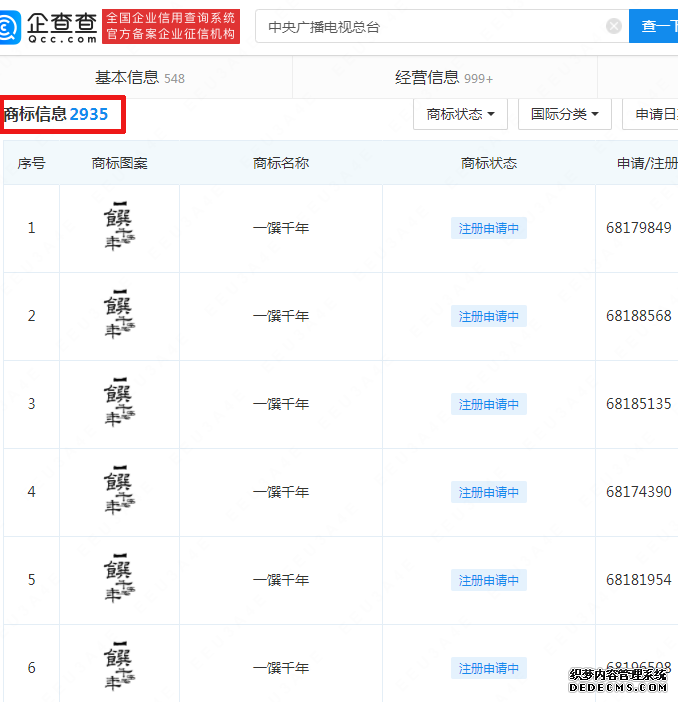Open the Qcc.com logo home link
The height and width of the screenshot is (702, 678).
(48, 27)
